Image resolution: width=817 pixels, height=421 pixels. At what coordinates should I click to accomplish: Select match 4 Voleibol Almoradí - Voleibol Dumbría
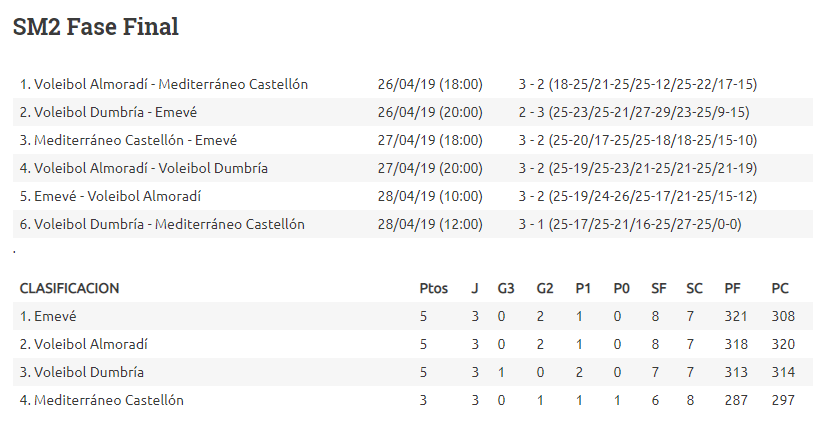tap(144, 168)
